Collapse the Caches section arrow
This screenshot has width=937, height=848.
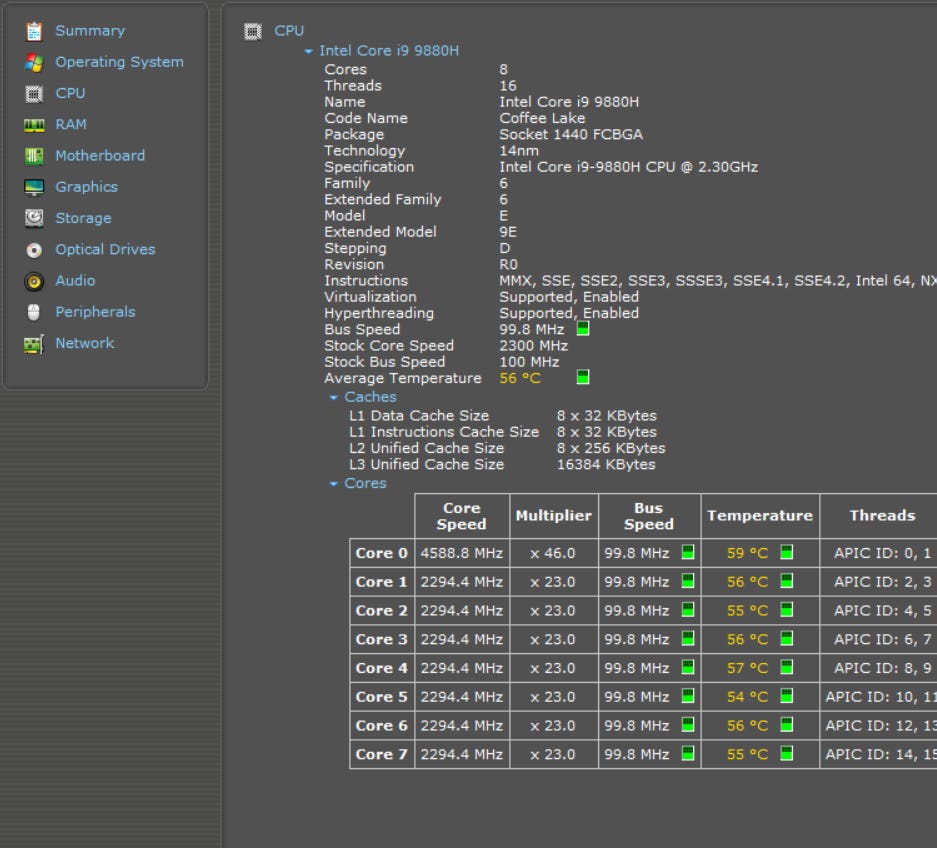click(334, 397)
